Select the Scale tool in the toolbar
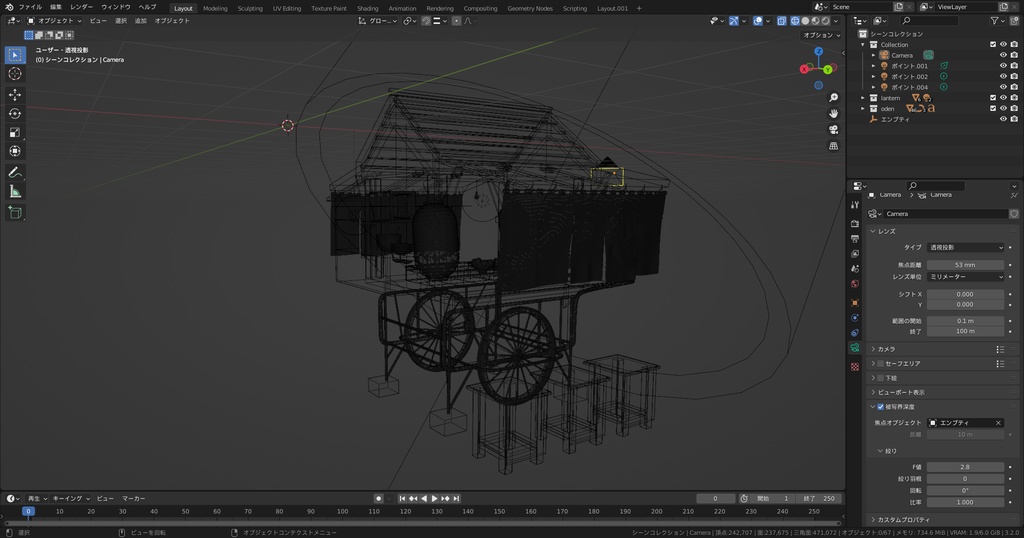This screenshot has height=538, width=1024. (x=15, y=132)
